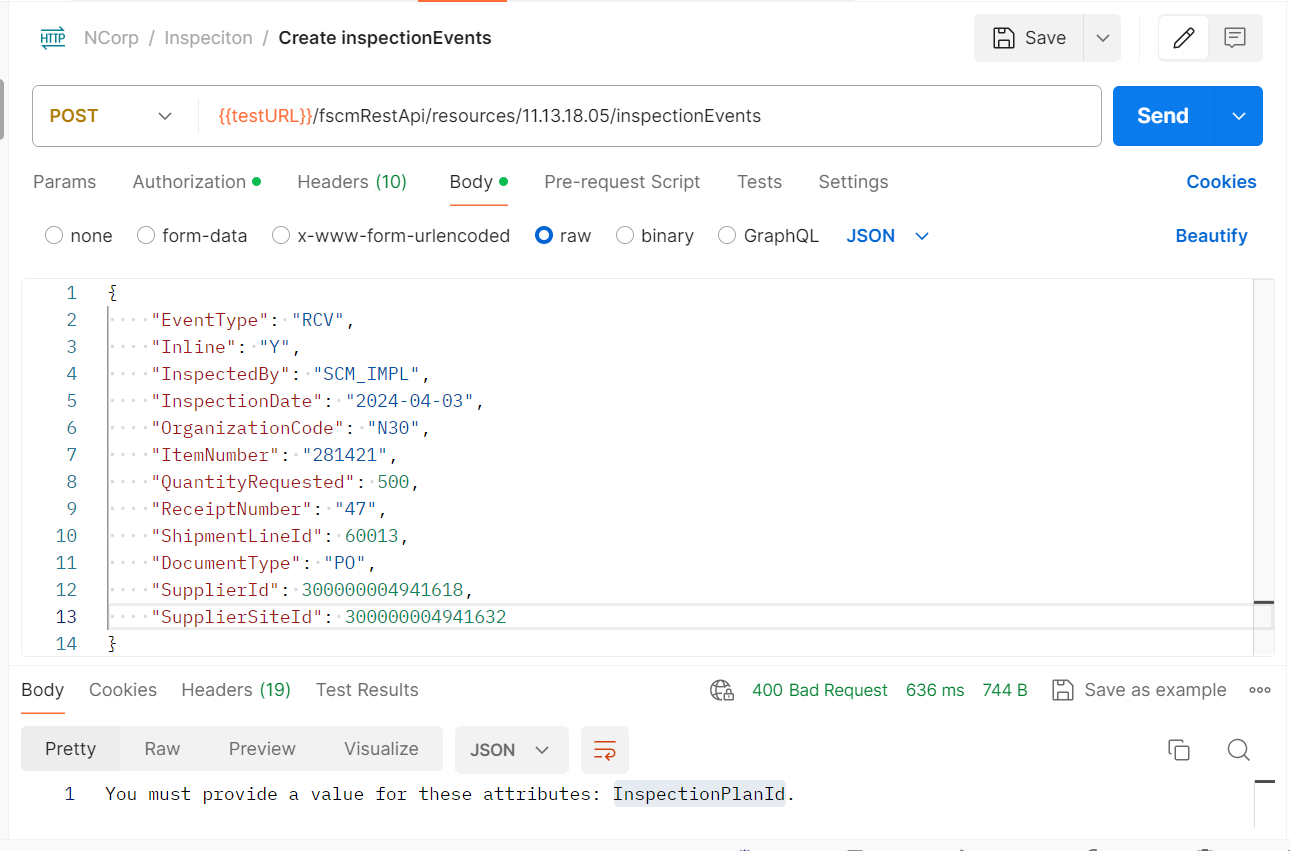Open the JSON body language dropdown
The height and width of the screenshot is (851, 1290).
(x=887, y=235)
